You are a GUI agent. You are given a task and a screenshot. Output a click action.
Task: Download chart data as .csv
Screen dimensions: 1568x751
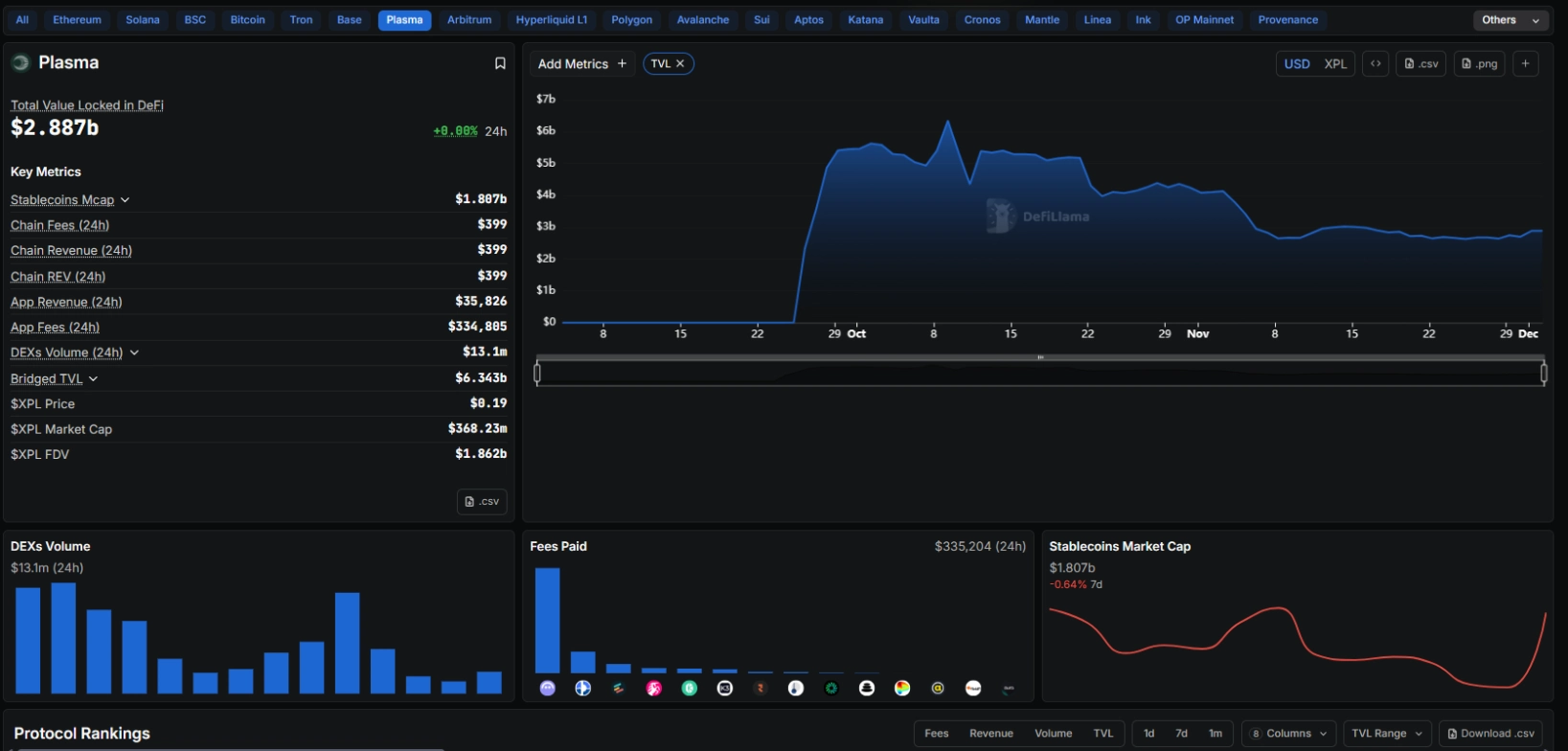(x=1420, y=64)
